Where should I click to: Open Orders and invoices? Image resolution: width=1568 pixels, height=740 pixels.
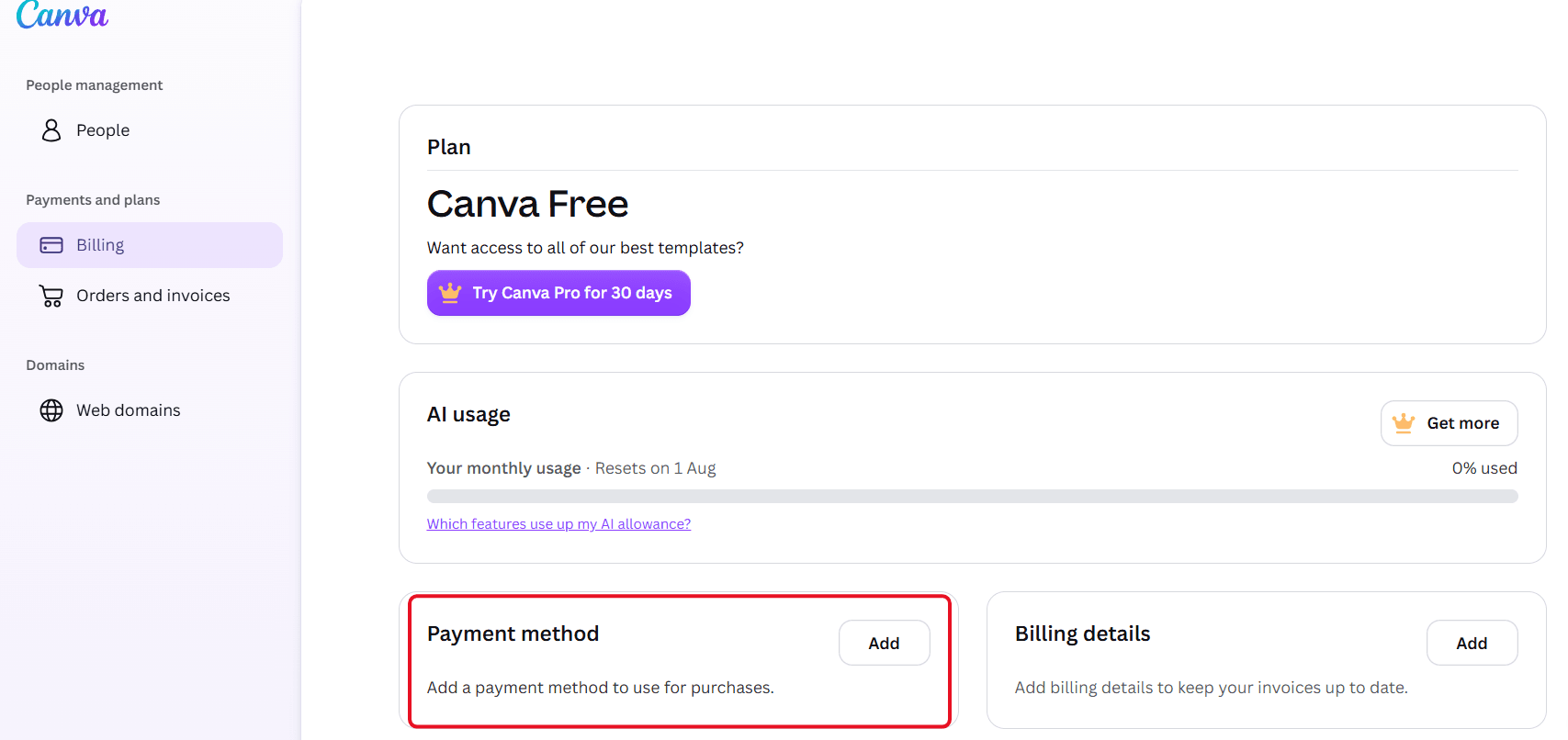pos(150,296)
